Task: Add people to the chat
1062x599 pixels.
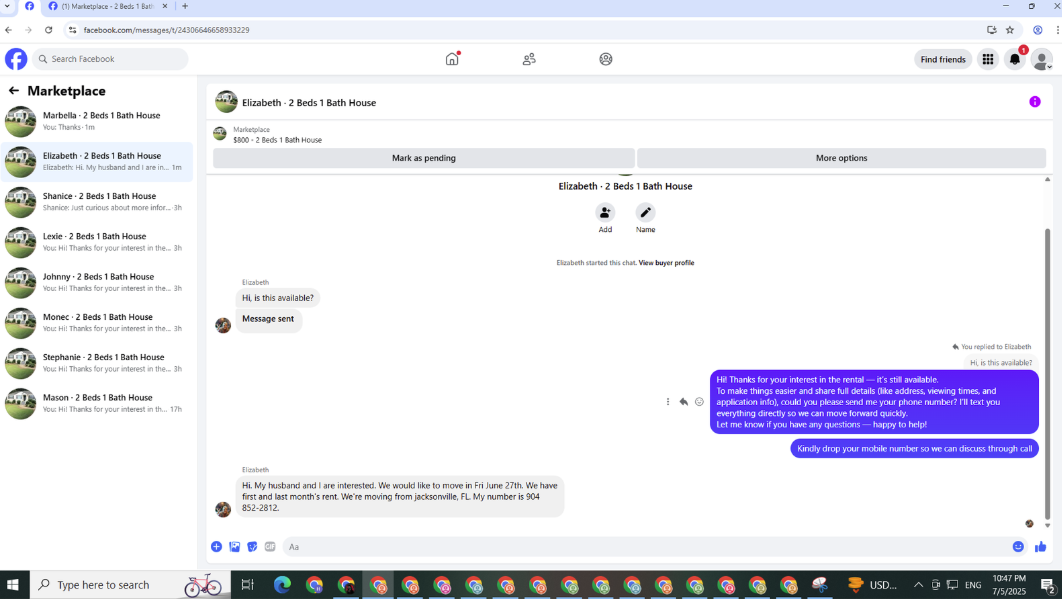Action: tap(605, 213)
